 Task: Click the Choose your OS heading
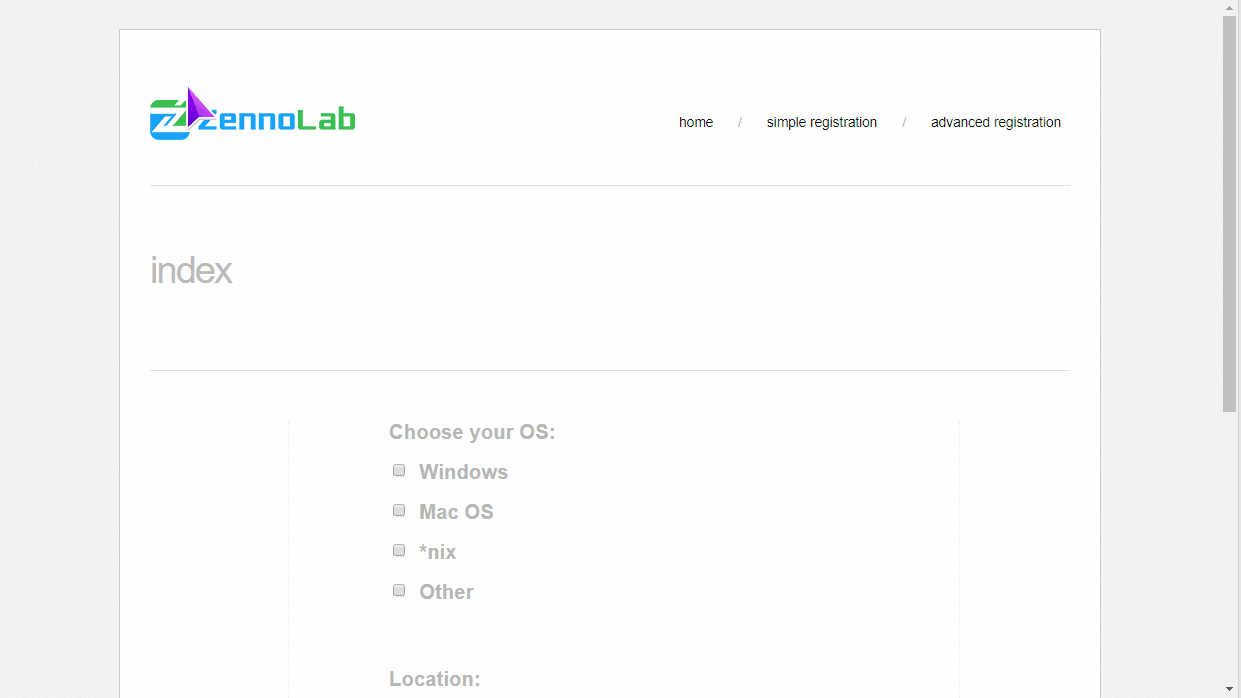coord(472,432)
